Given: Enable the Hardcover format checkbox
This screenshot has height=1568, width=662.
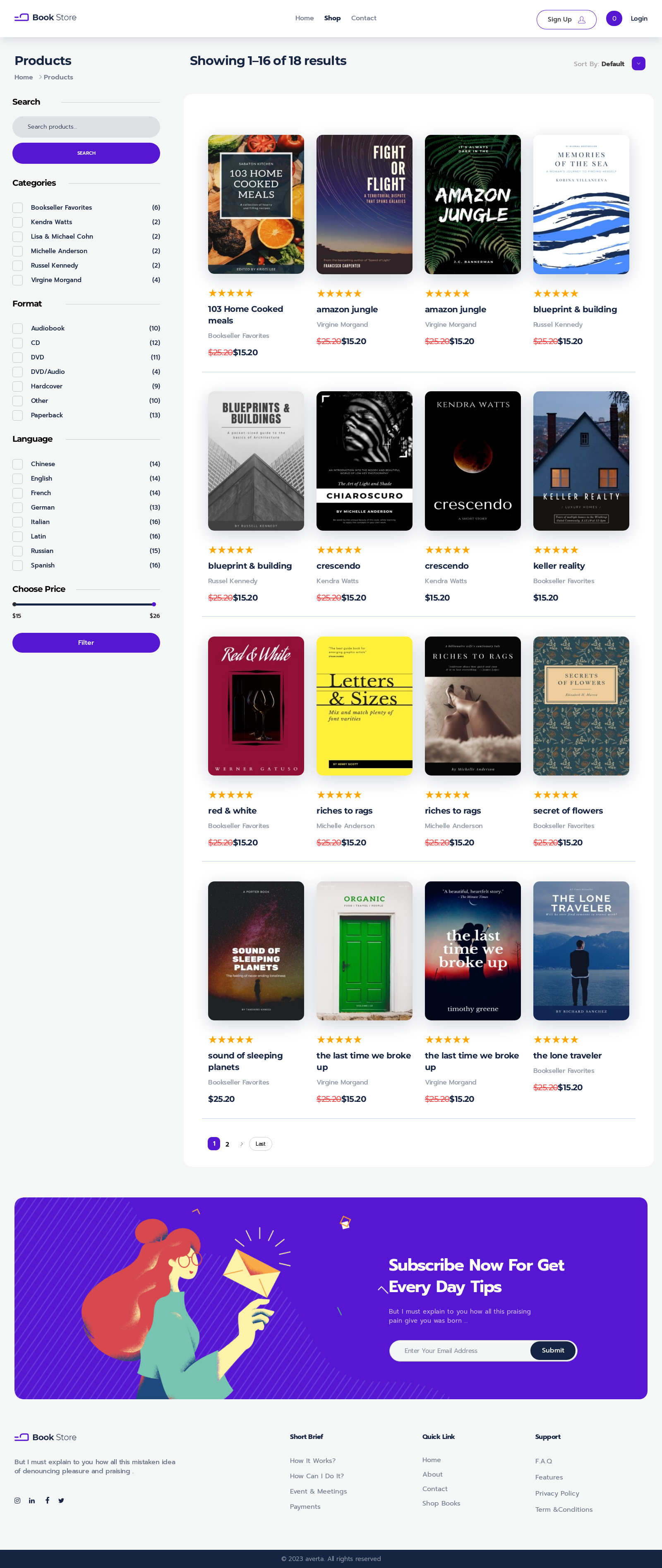Looking at the screenshot, I should (x=18, y=387).
